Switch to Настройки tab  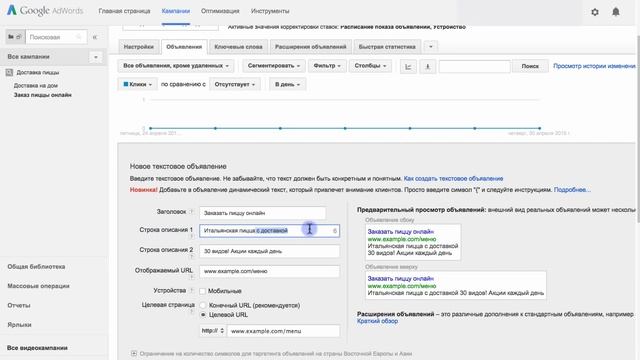139,47
